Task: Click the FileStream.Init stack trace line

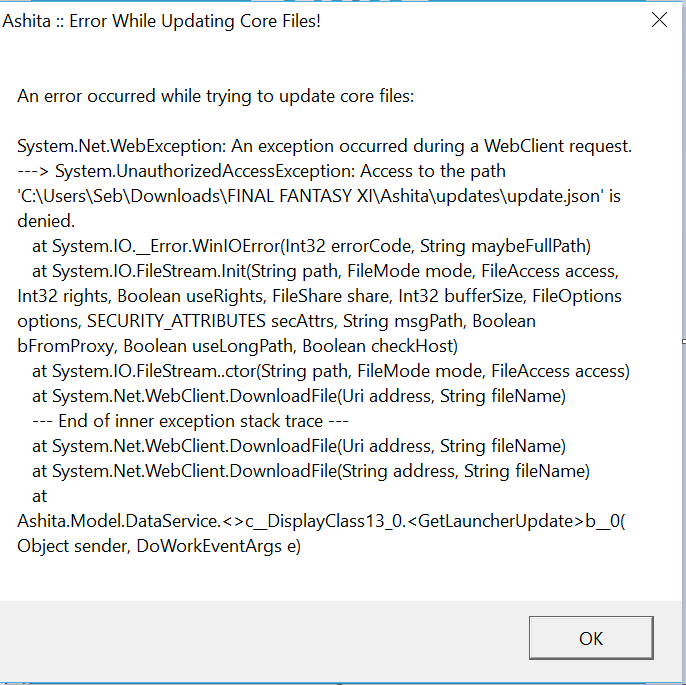Action: (x=325, y=271)
